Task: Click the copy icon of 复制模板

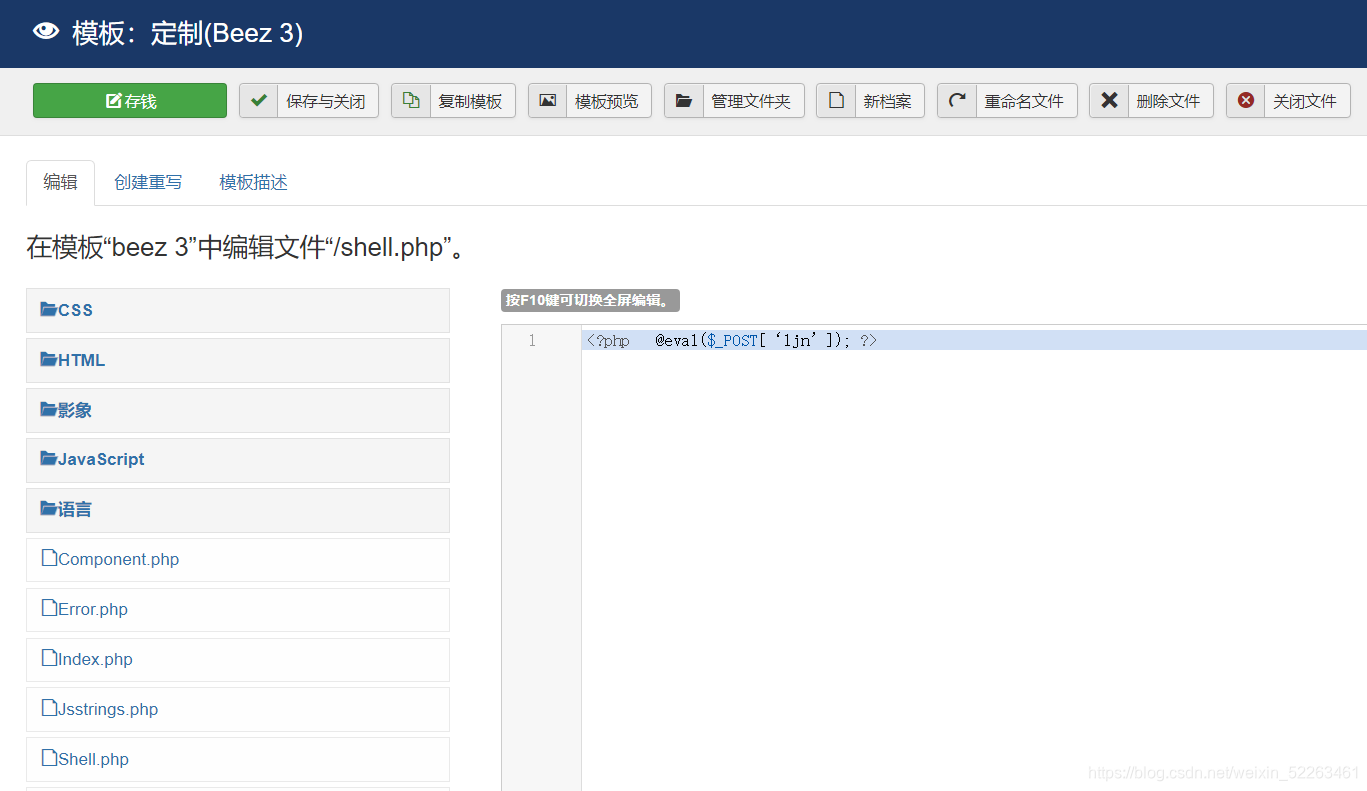Action: coord(411,100)
